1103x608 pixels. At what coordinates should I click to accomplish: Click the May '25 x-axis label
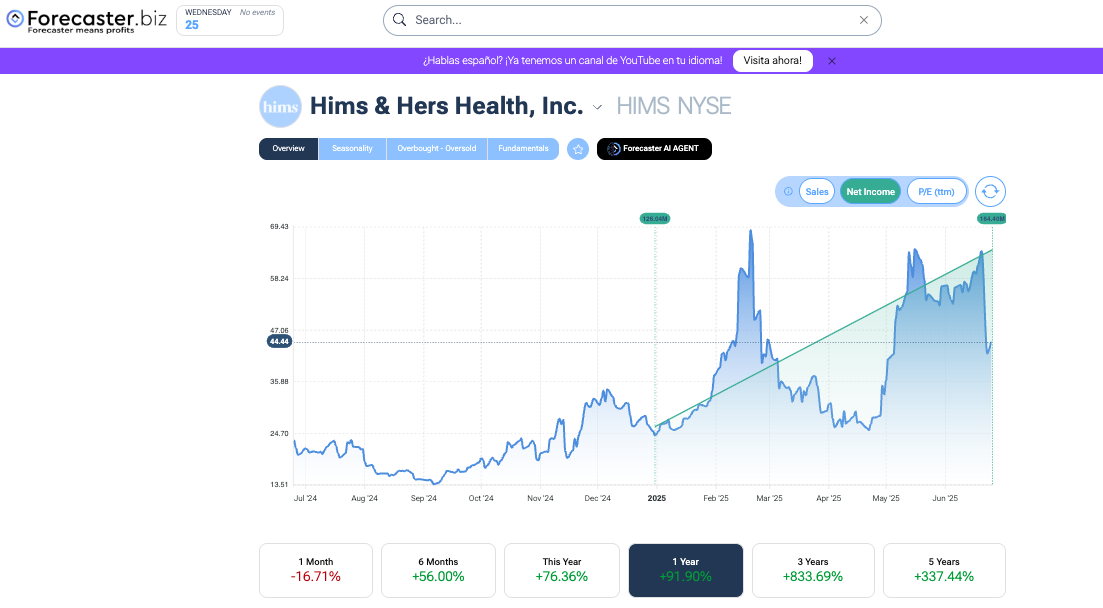pyautogui.click(x=886, y=498)
